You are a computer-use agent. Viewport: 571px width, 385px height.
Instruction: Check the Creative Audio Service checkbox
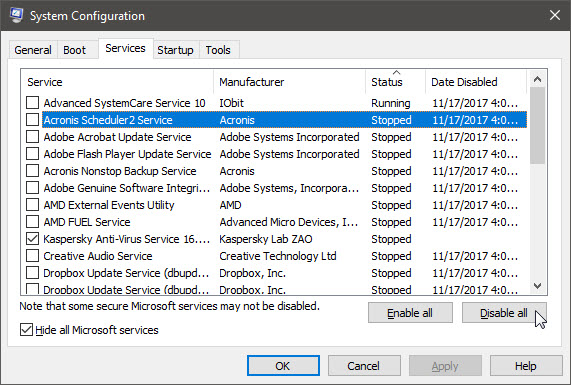(32, 256)
